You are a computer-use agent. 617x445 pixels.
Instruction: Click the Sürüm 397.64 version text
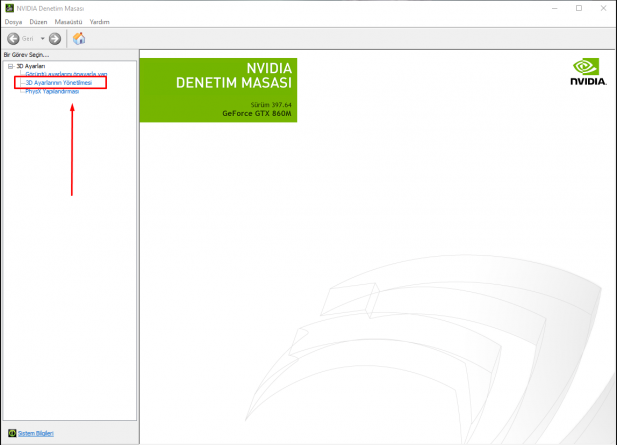[x=271, y=105]
